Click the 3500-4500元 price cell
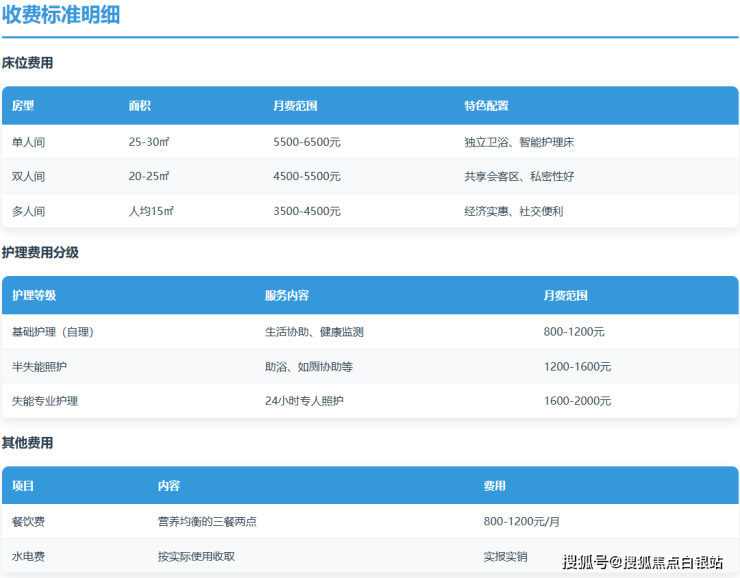Screen dimensions: 740x578 coord(307,211)
